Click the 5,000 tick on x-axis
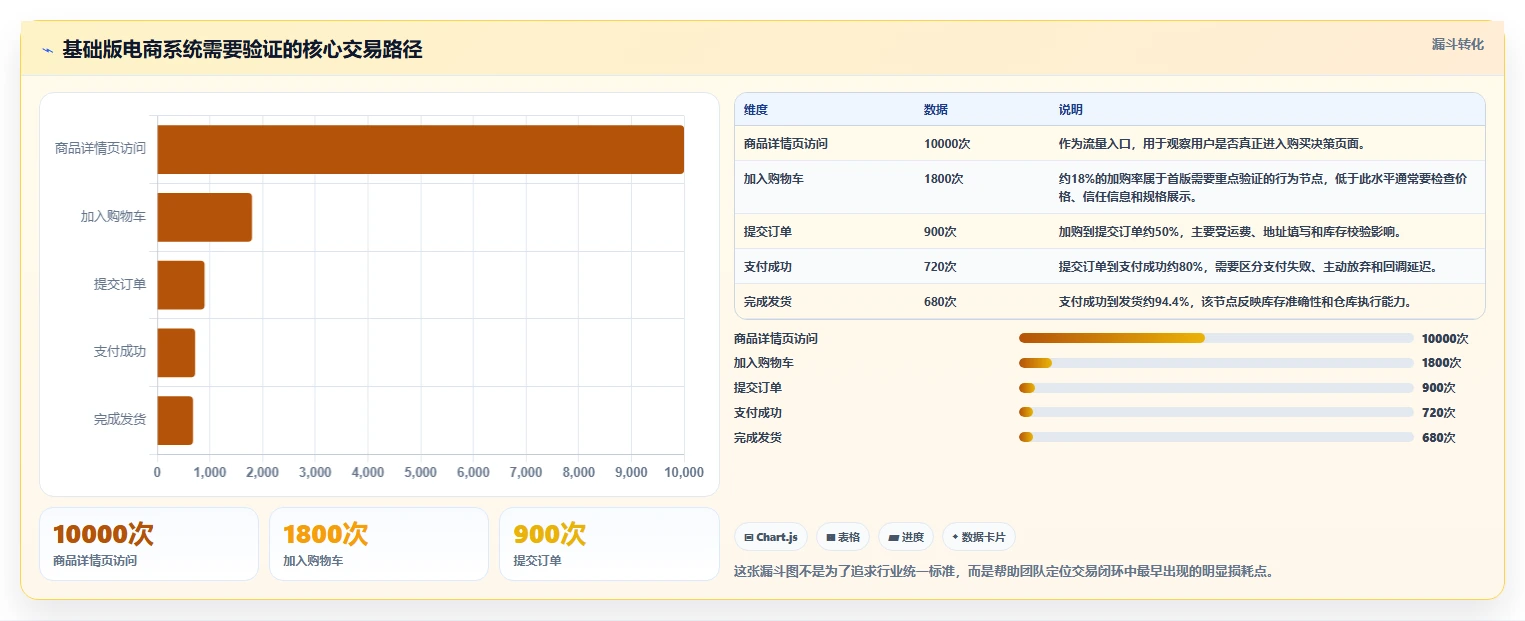The height and width of the screenshot is (621, 1525). click(420, 472)
